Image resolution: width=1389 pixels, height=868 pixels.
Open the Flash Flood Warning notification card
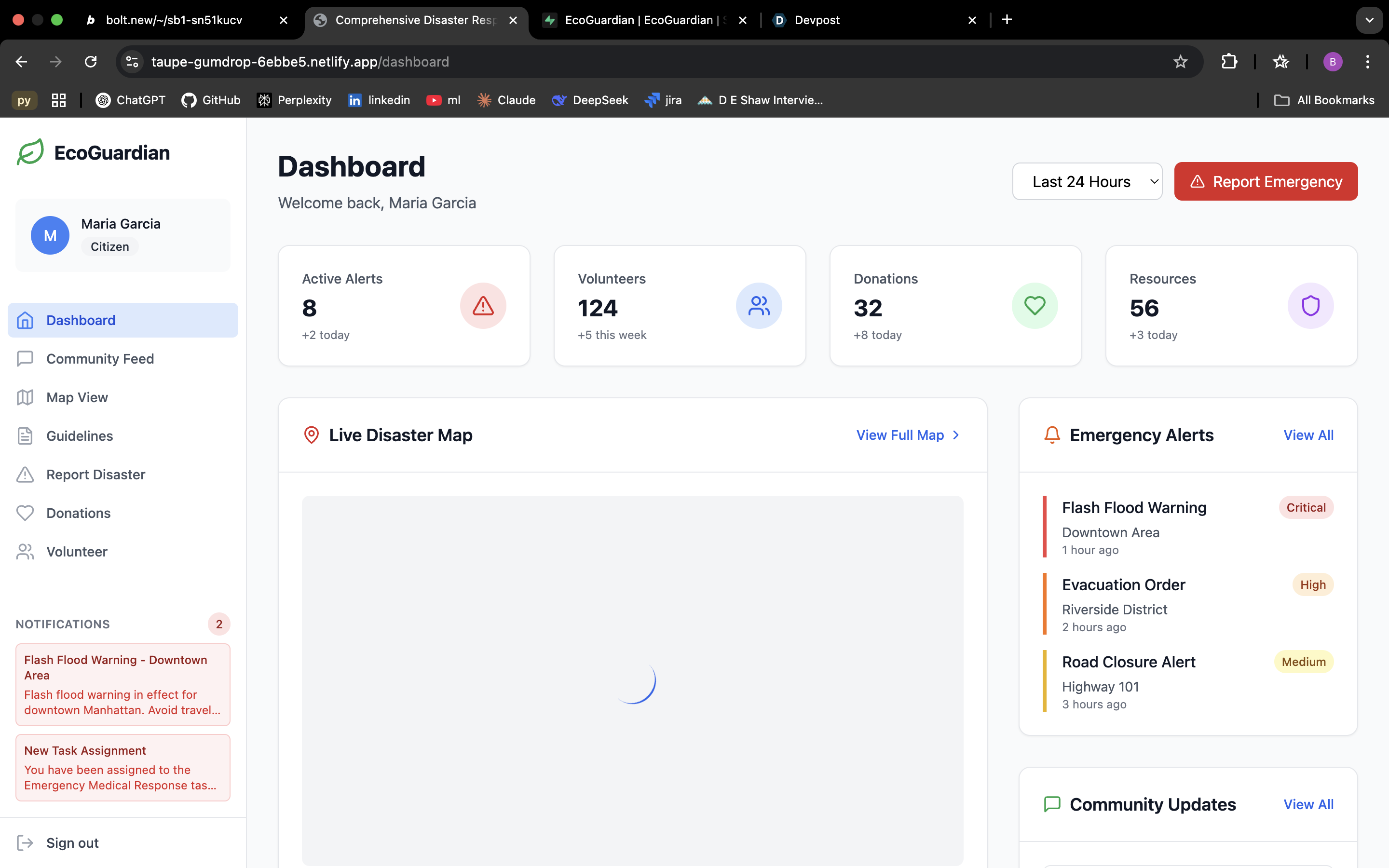click(123, 684)
